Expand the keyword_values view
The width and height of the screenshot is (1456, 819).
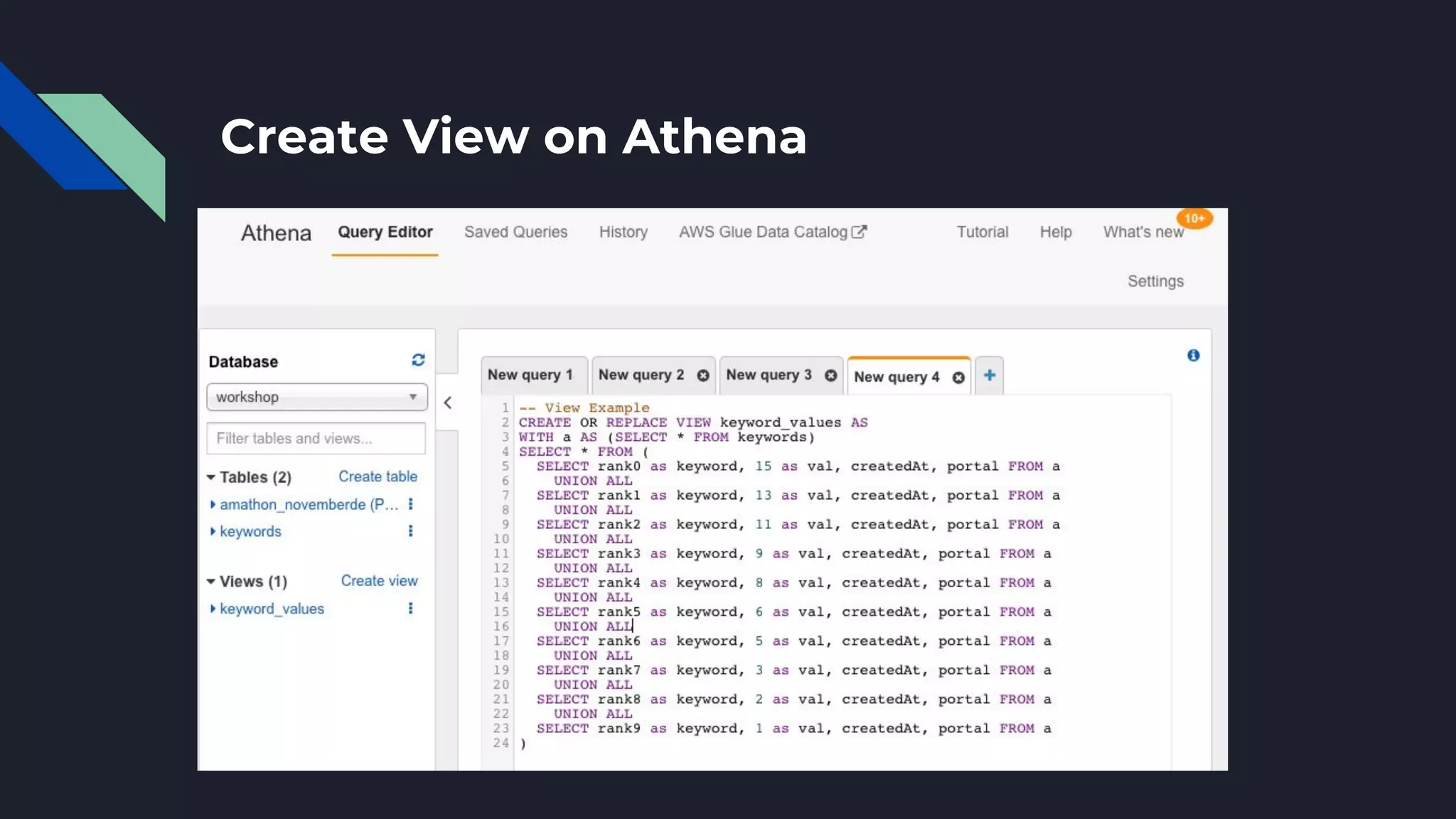213,609
